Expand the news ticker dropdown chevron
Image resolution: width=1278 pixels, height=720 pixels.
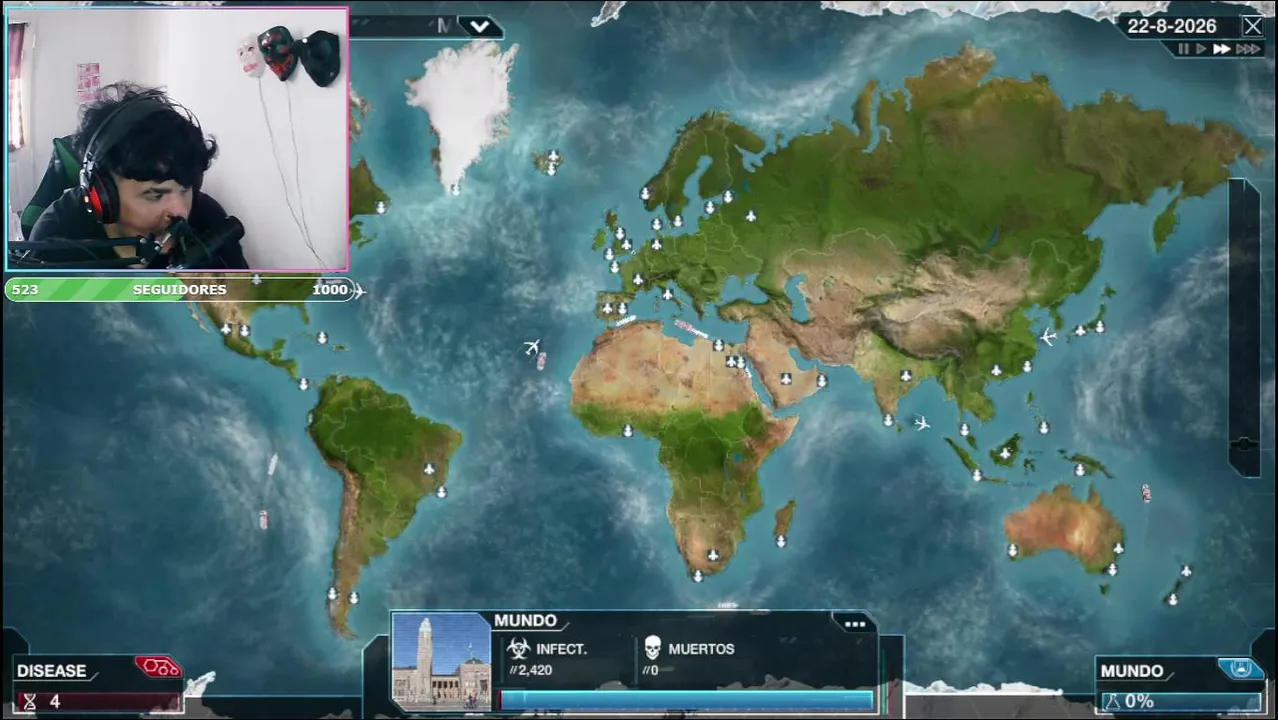(480, 26)
